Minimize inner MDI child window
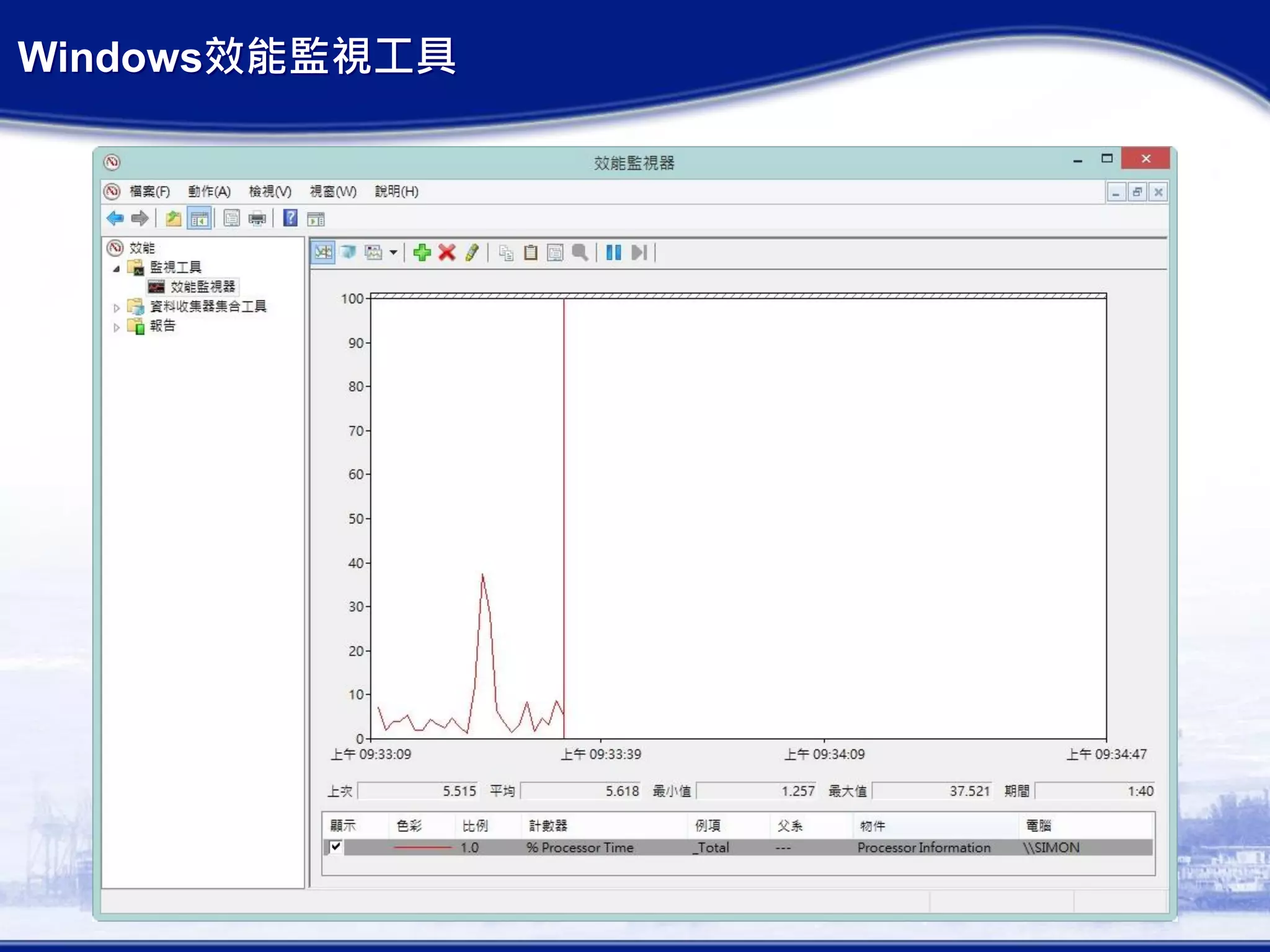The width and height of the screenshot is (1270, 952). (x=1116, y=192)
